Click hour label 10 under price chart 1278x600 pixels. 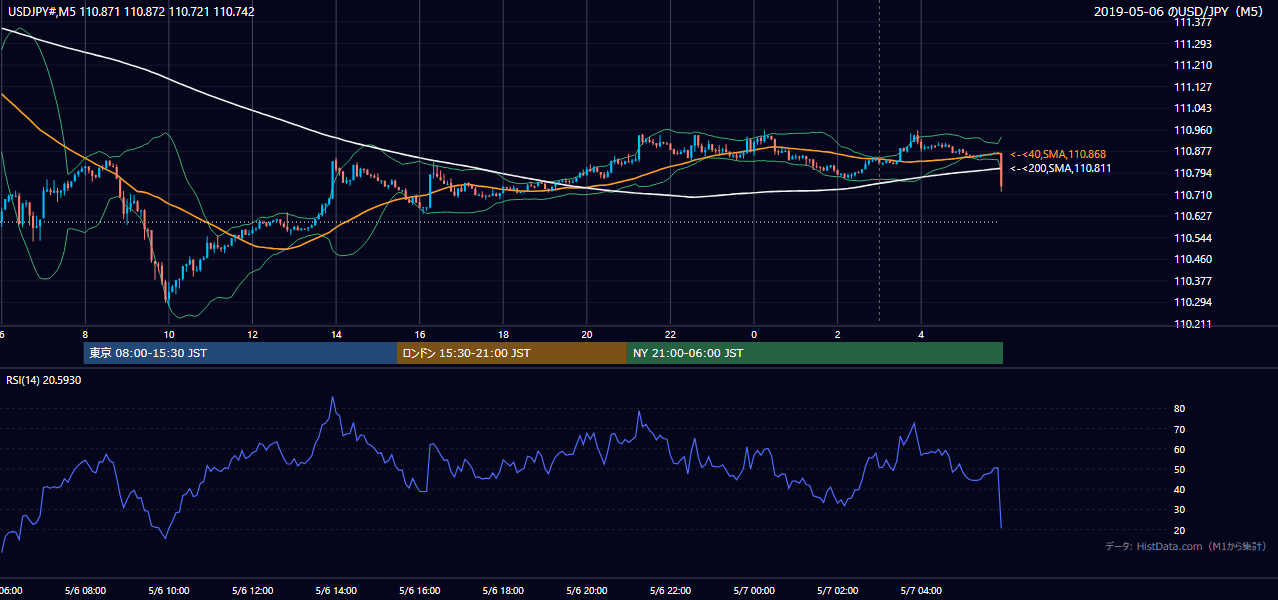[x=169, y=334]
